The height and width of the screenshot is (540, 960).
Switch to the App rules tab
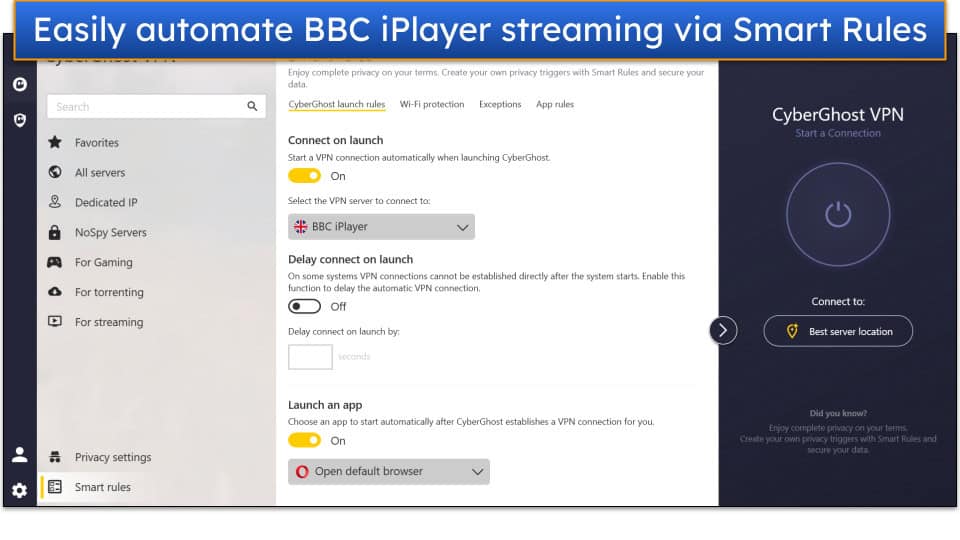(555, 104)
